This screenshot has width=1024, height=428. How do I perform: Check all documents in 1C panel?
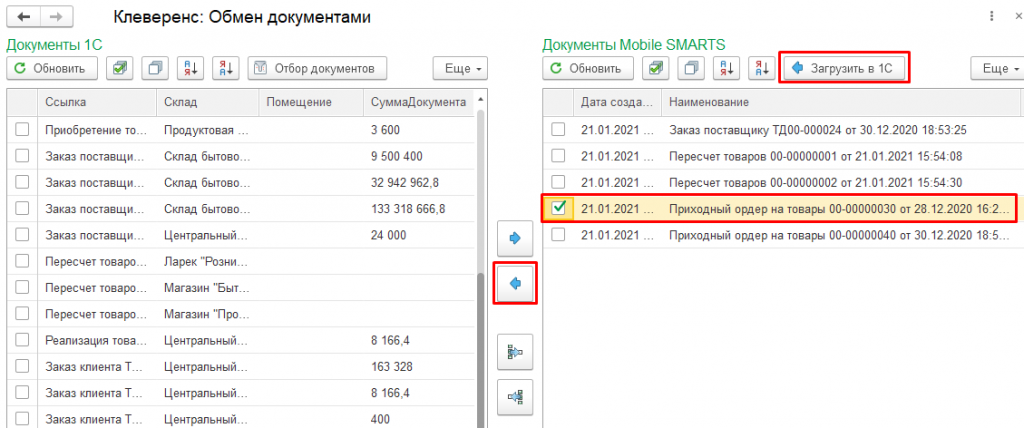(x=120, y=68)
